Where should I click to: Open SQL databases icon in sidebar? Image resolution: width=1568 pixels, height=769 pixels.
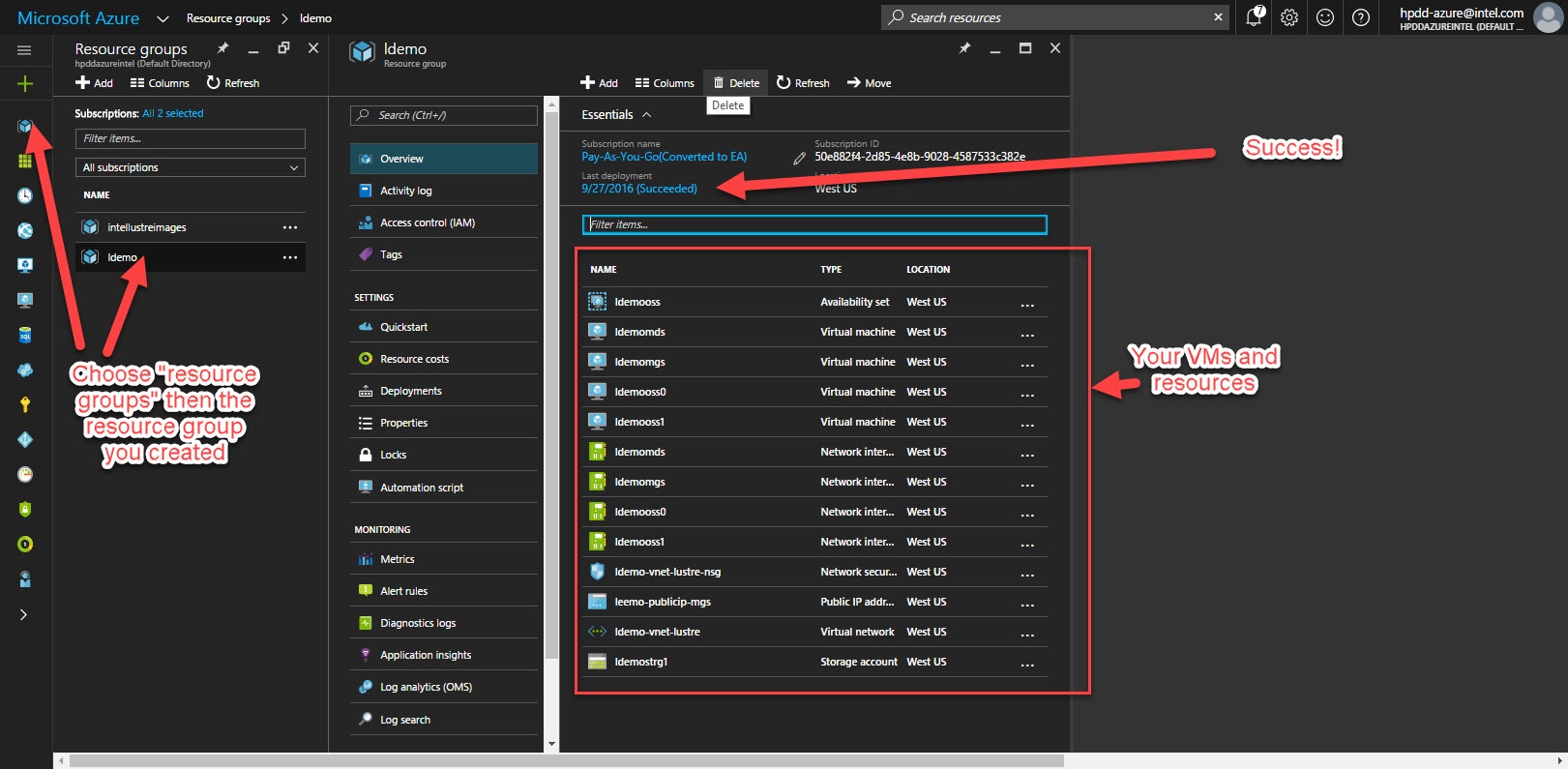[x=25, y=335]
